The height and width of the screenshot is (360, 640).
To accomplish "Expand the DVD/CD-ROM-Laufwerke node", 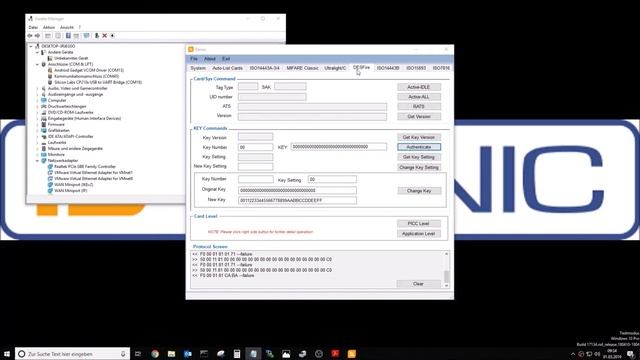I will click(37, 113).
